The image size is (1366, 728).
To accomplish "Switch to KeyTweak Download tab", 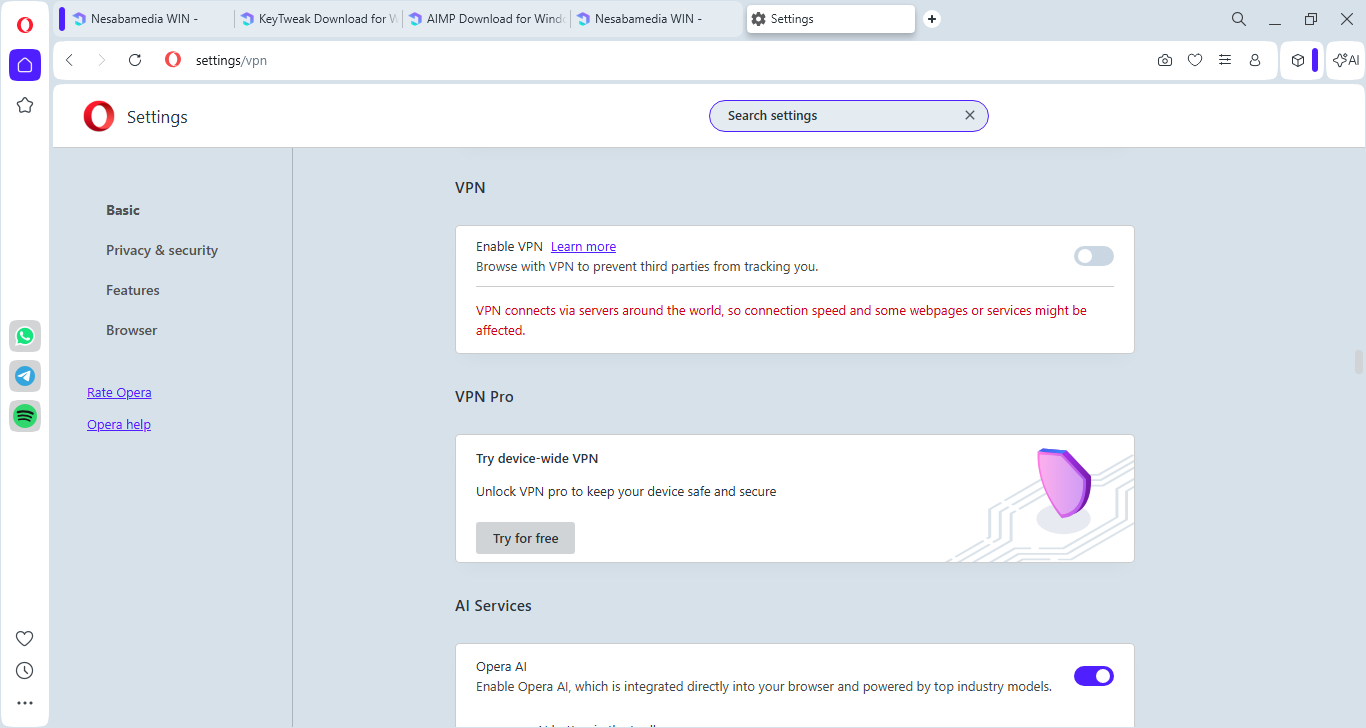I will click(x=319, y=19).
